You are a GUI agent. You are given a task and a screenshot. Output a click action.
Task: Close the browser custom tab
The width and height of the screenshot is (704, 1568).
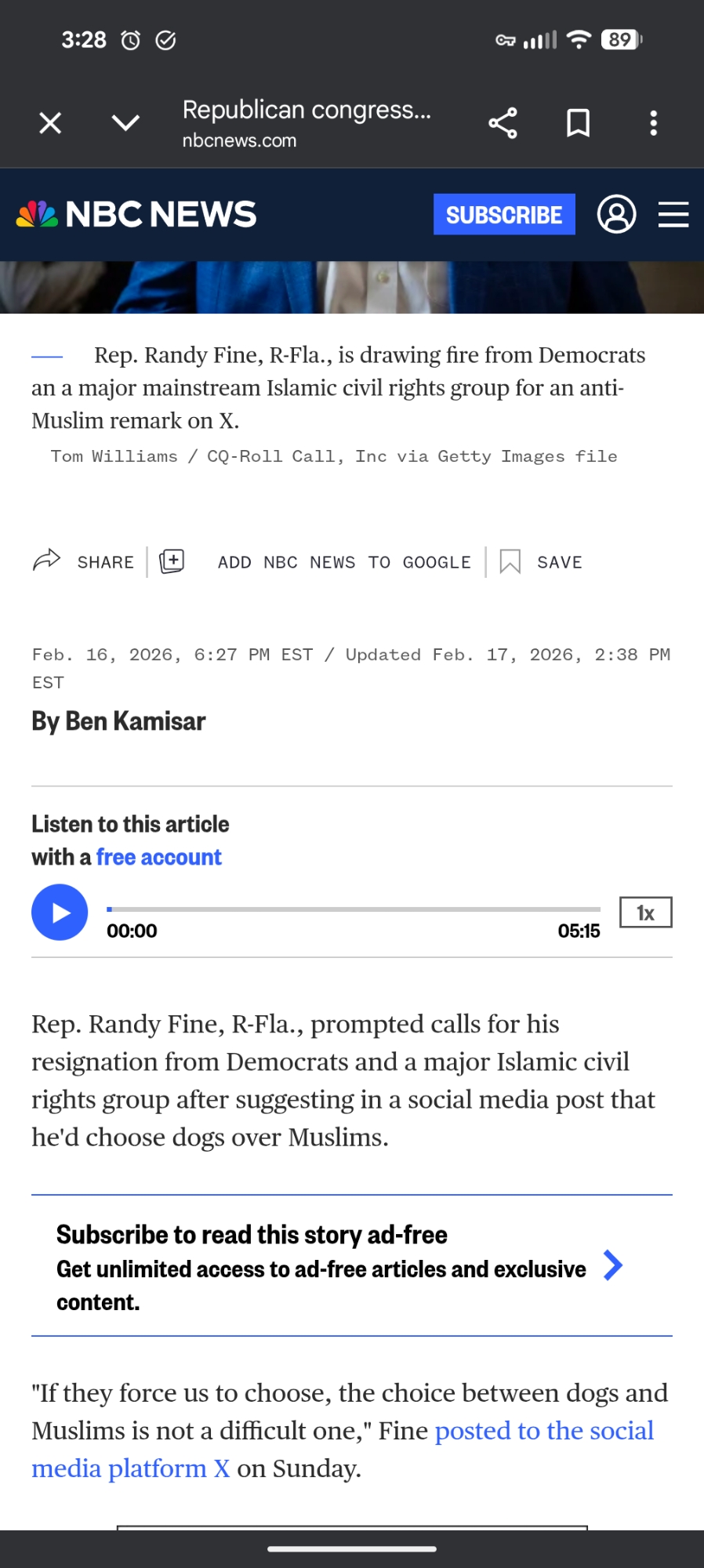(50, 123)
